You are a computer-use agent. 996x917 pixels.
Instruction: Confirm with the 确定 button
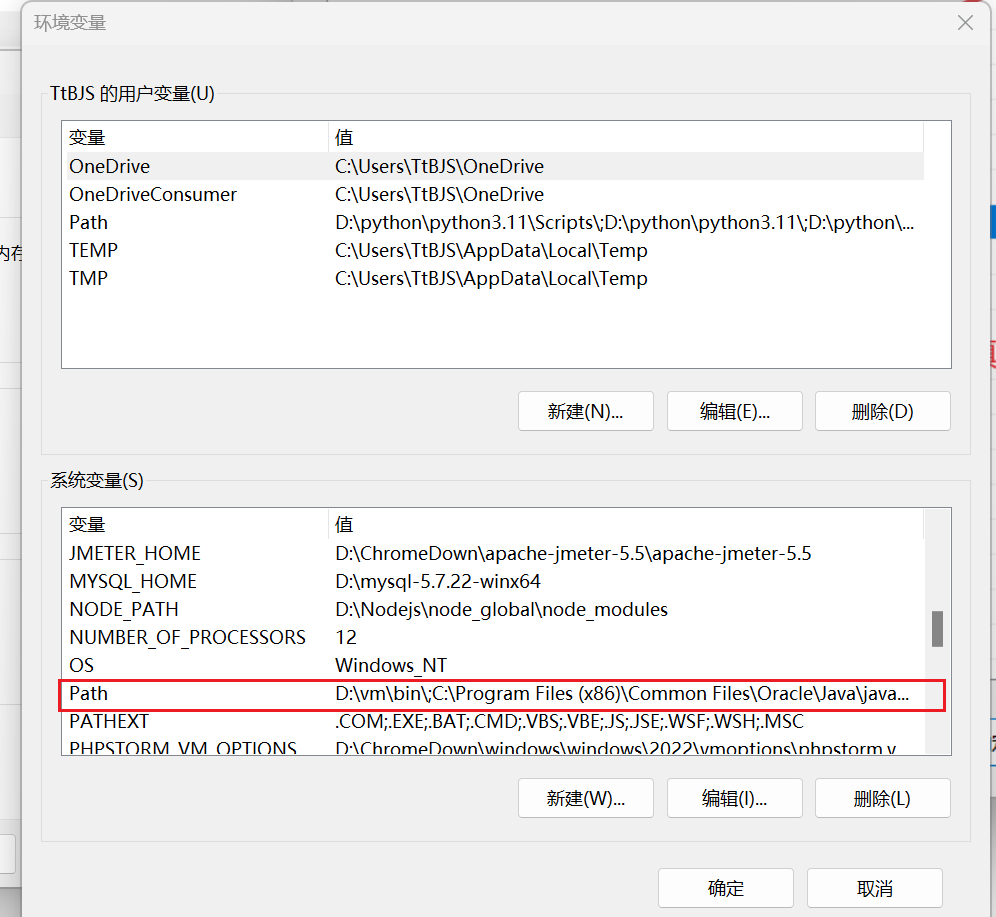pos(725,888)
